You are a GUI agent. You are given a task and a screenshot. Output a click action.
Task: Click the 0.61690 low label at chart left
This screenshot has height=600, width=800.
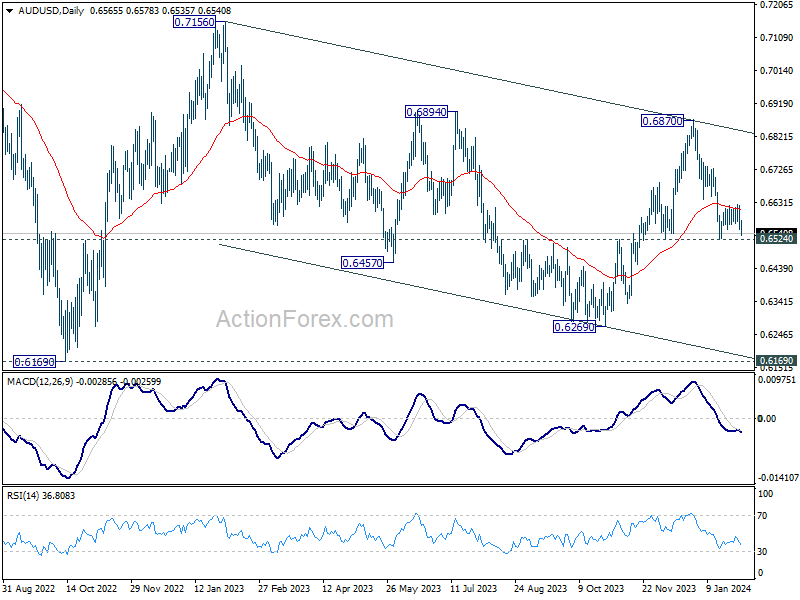point(34,362)
